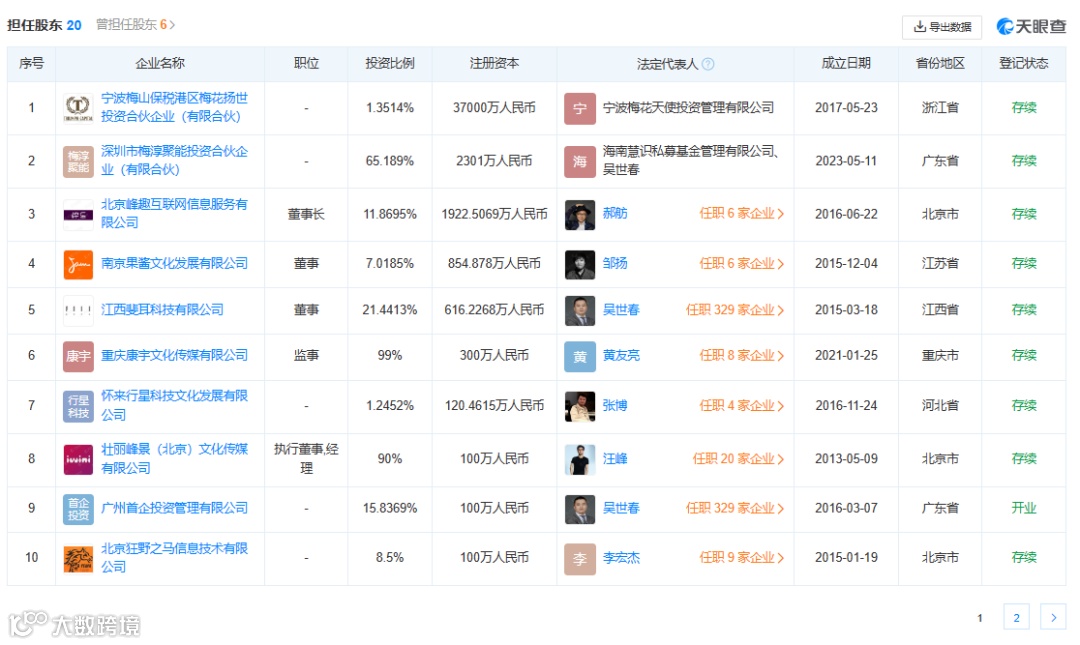This screenshot has width=1080, height=645.
Task: Open 宁波梅山保税港区梅花扬世投资合伙企业 company logo
Action: pos(79,108)
